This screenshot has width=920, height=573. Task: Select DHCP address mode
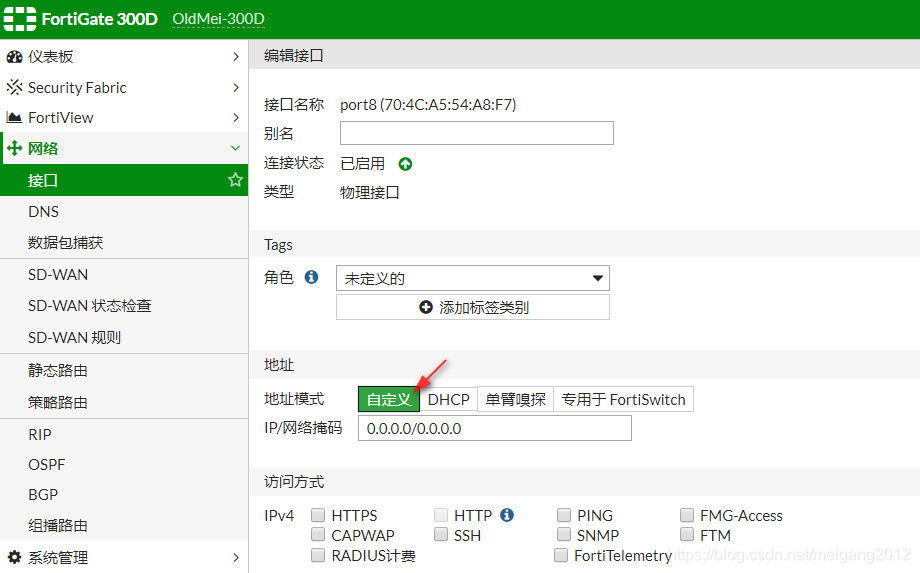448,399
